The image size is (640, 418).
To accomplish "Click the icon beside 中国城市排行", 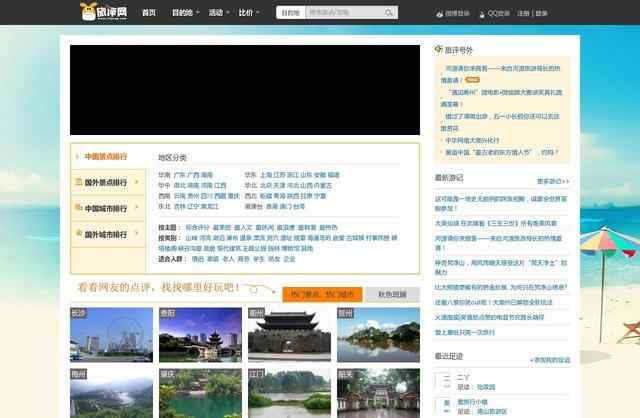I will (x=79, y=208).
